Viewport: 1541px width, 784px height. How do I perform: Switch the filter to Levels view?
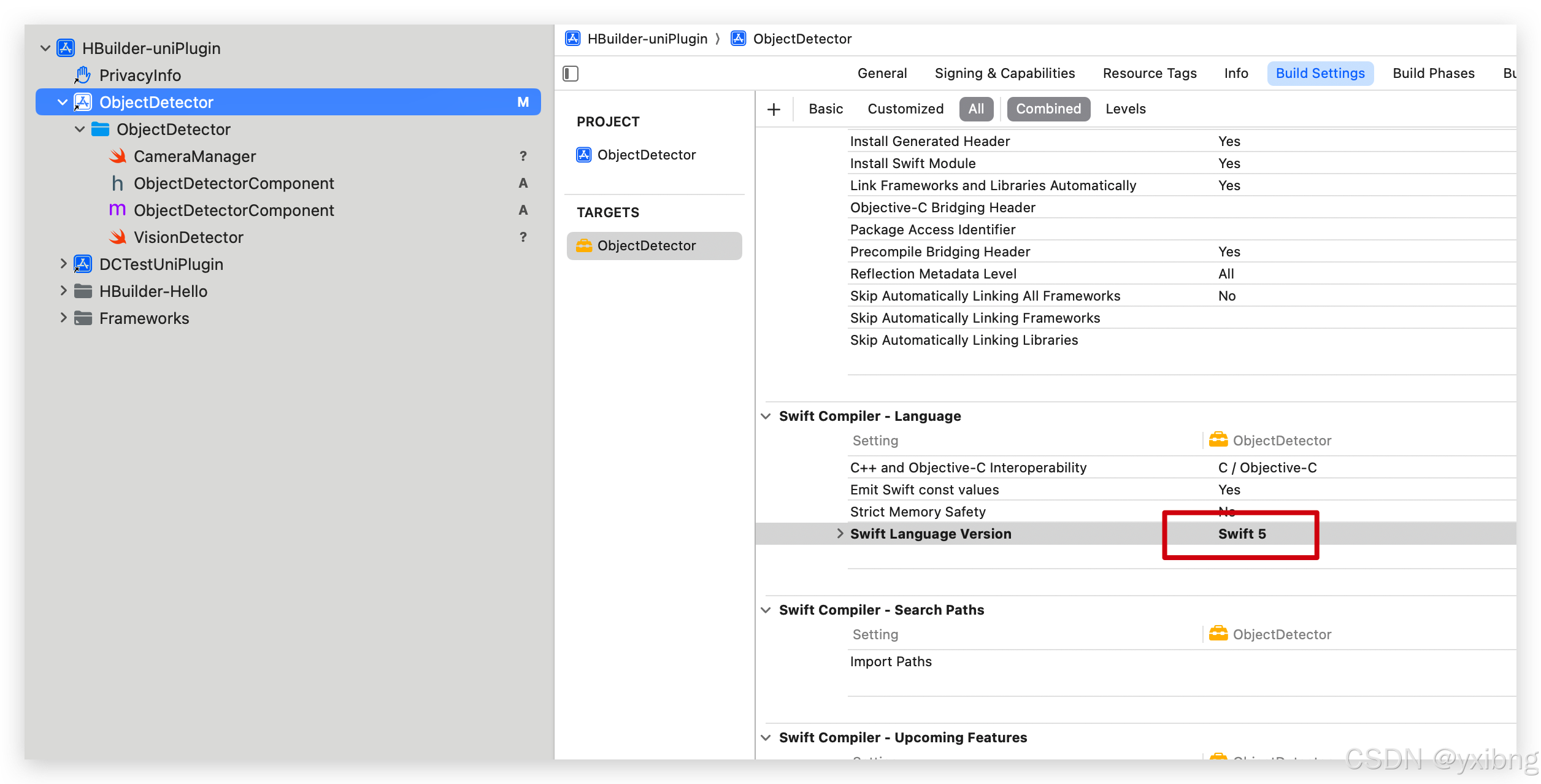pyautogui.click(x=1125, y=109)
